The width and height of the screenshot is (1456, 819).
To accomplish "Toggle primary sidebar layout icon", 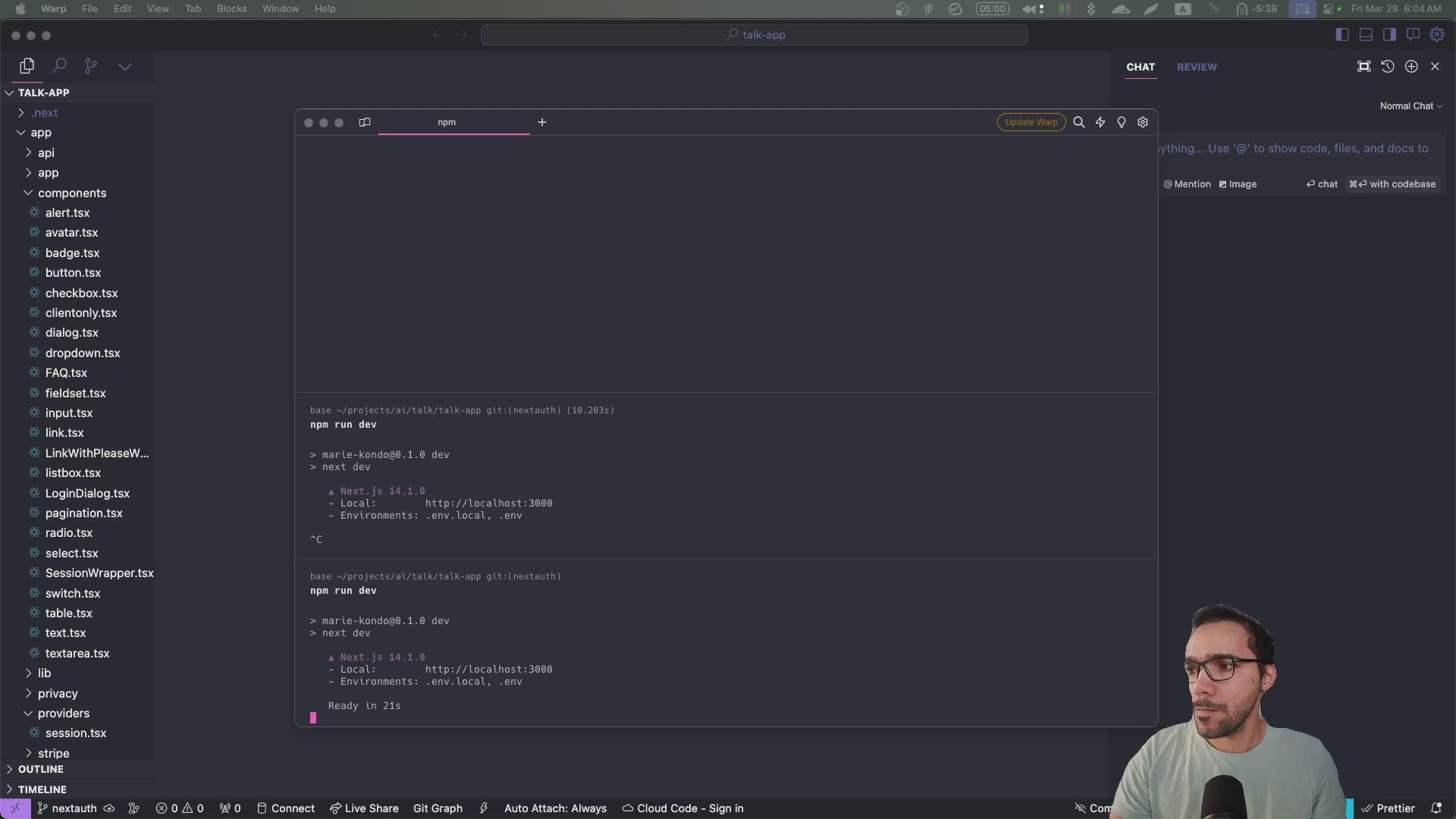I will click(1342, 34).
